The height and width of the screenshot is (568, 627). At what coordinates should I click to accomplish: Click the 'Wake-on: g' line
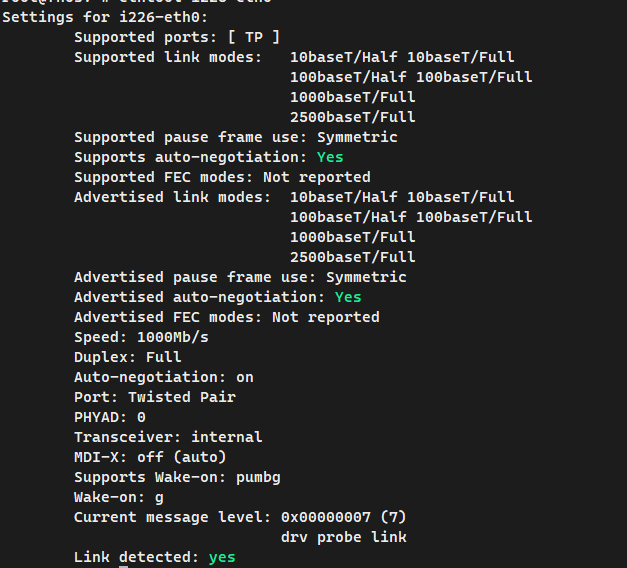click(119, 497)
